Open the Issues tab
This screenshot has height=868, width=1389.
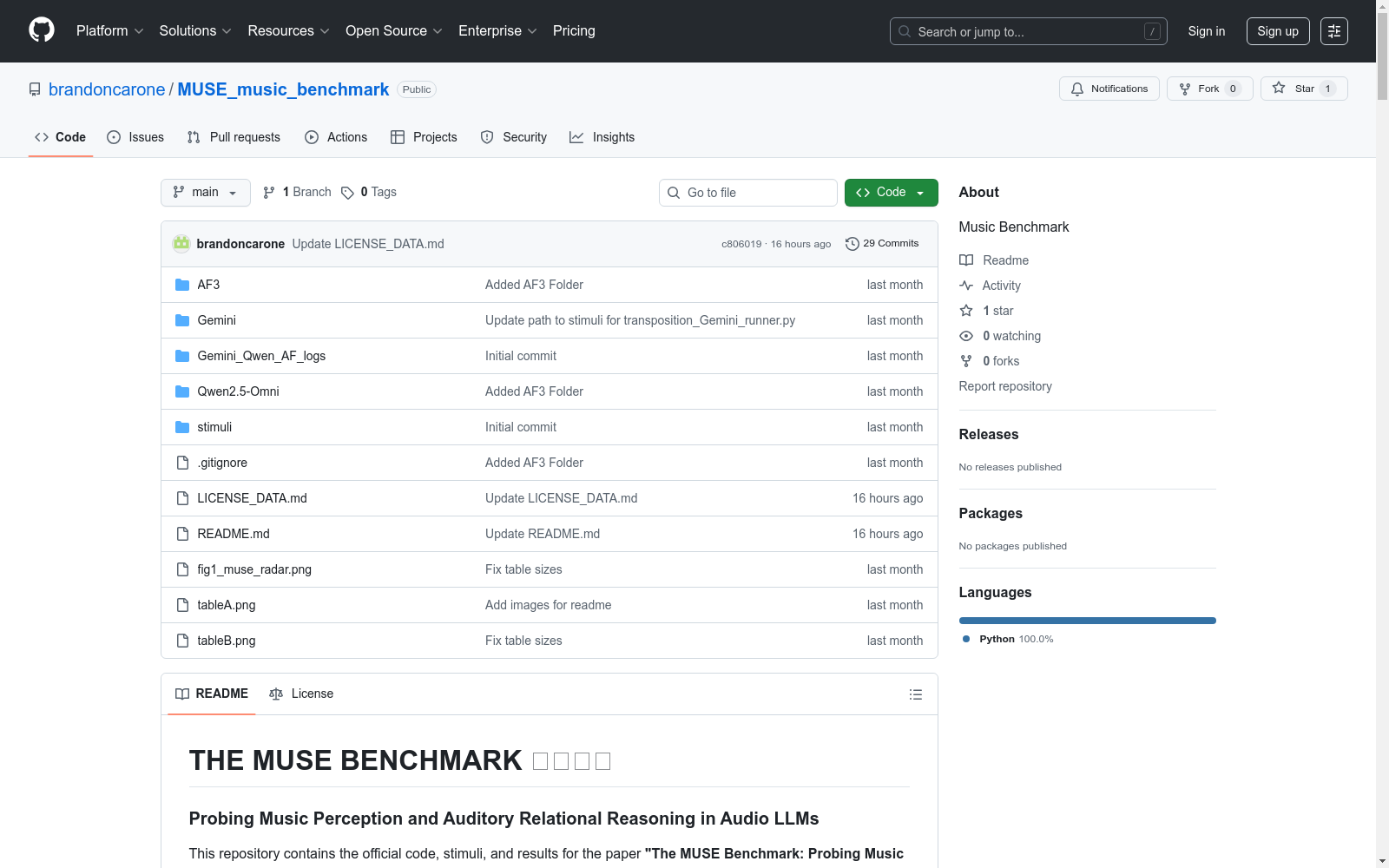click(x=135, y=137)
